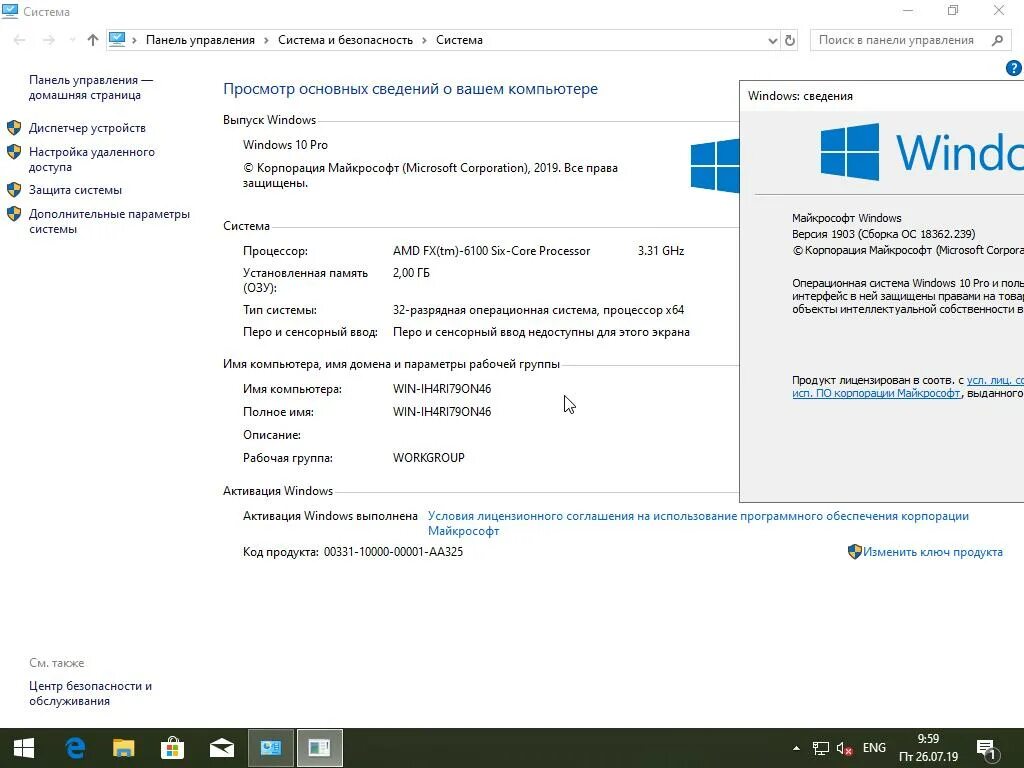The width and height of the screenshot is (1024, 768).
Task: Click Панель управления breadcrumb
Action: (200, 40)
